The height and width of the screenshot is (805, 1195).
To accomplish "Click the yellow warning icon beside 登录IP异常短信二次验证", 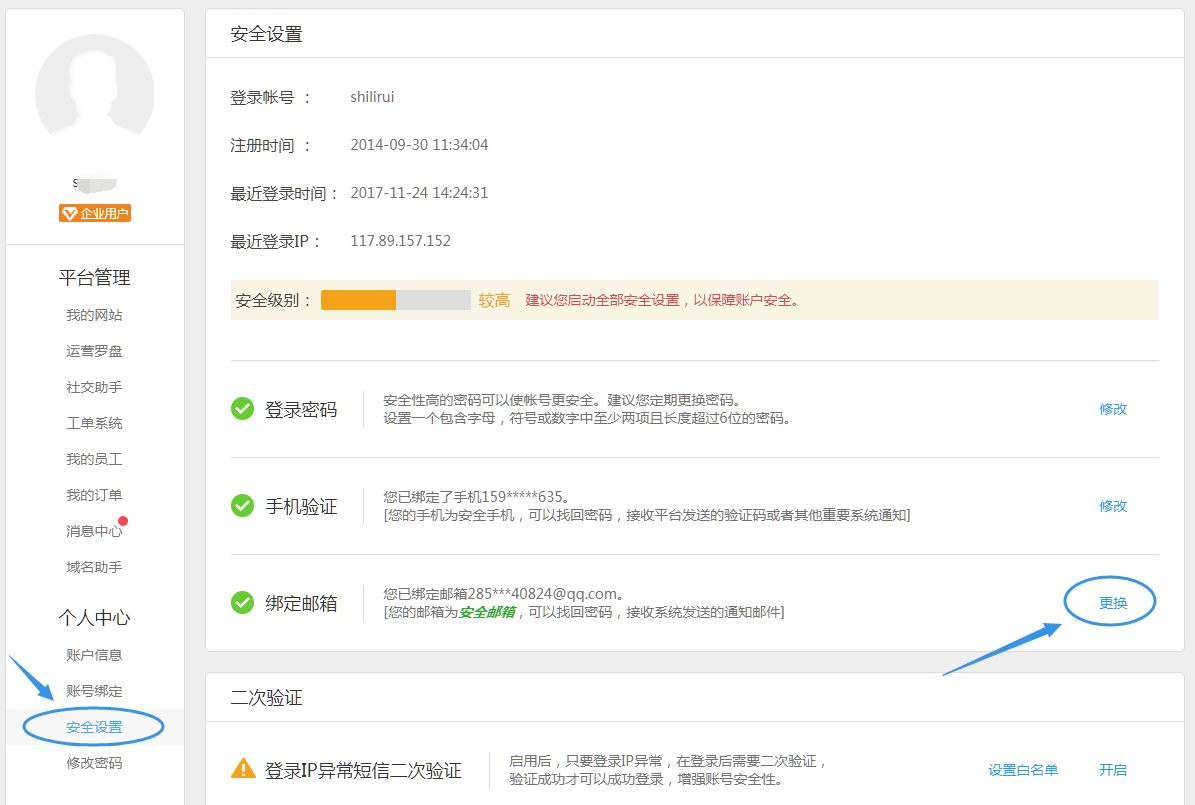I will [242, 769].
